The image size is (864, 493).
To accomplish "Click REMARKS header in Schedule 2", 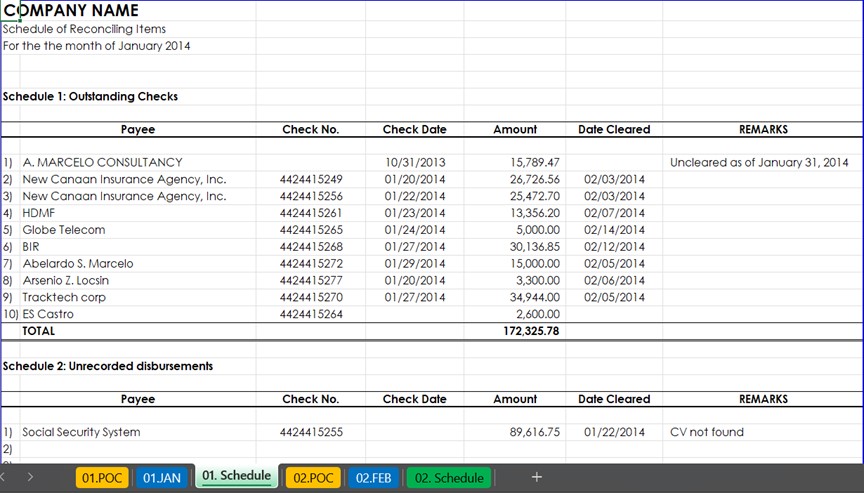I will tap(763, 399).
